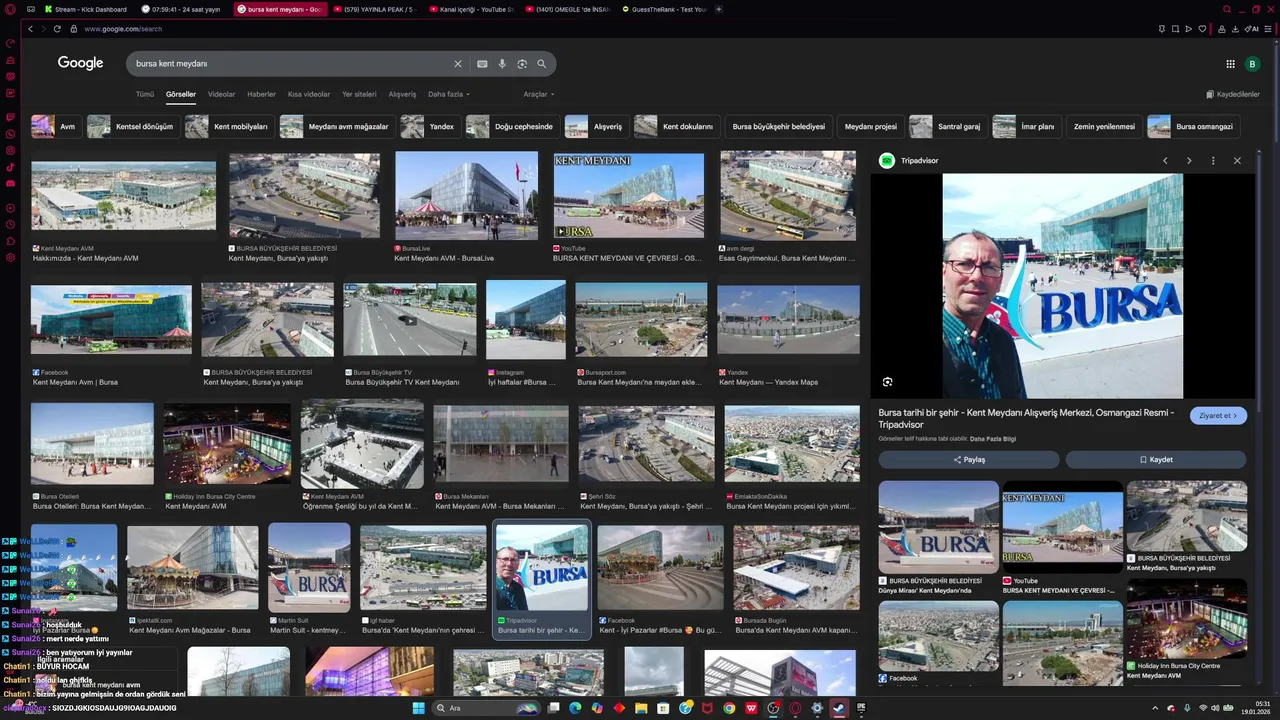Image resolution: width=1280 pixels, height=720 pixels.
Task: Open preview panel three-dot options
Action: coord(1213,160)
